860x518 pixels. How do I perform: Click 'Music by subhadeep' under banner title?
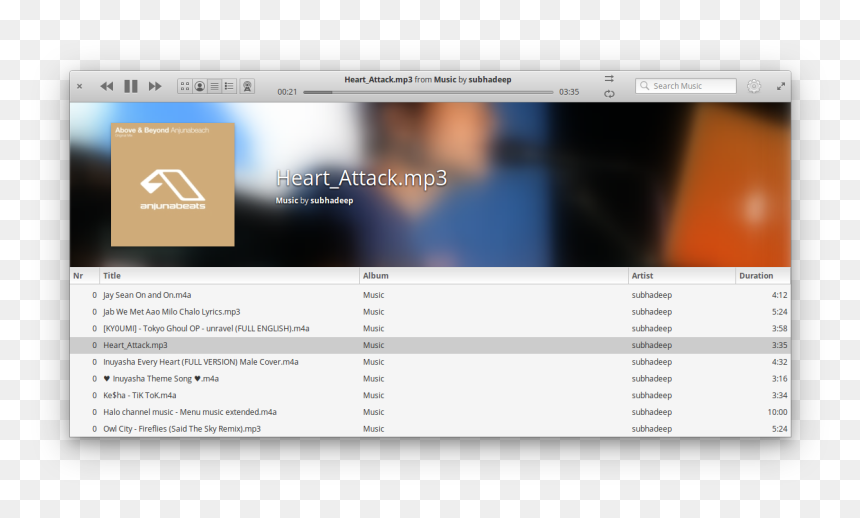point(314,200)
